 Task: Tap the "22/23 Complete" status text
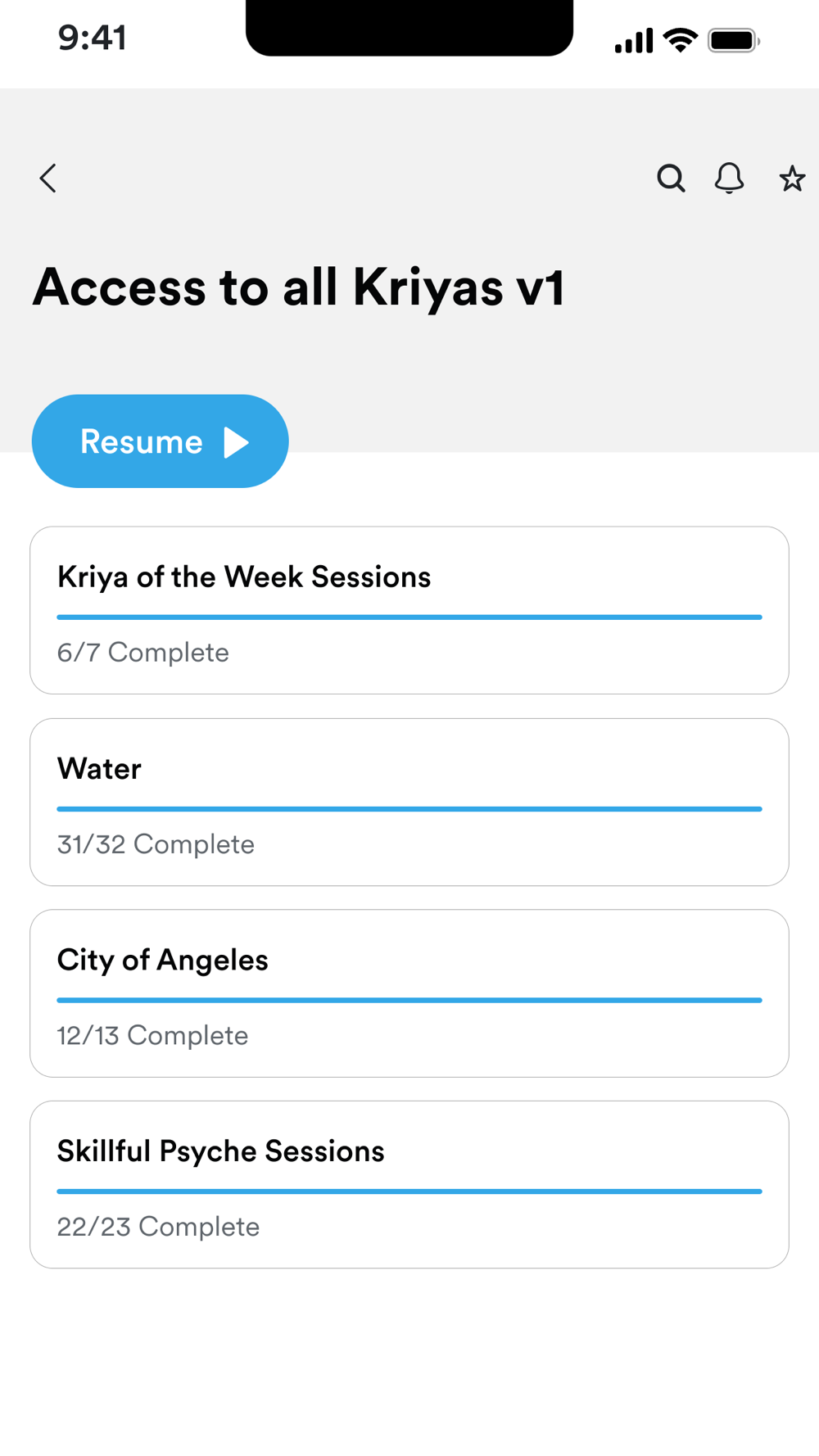point(158,1227)
